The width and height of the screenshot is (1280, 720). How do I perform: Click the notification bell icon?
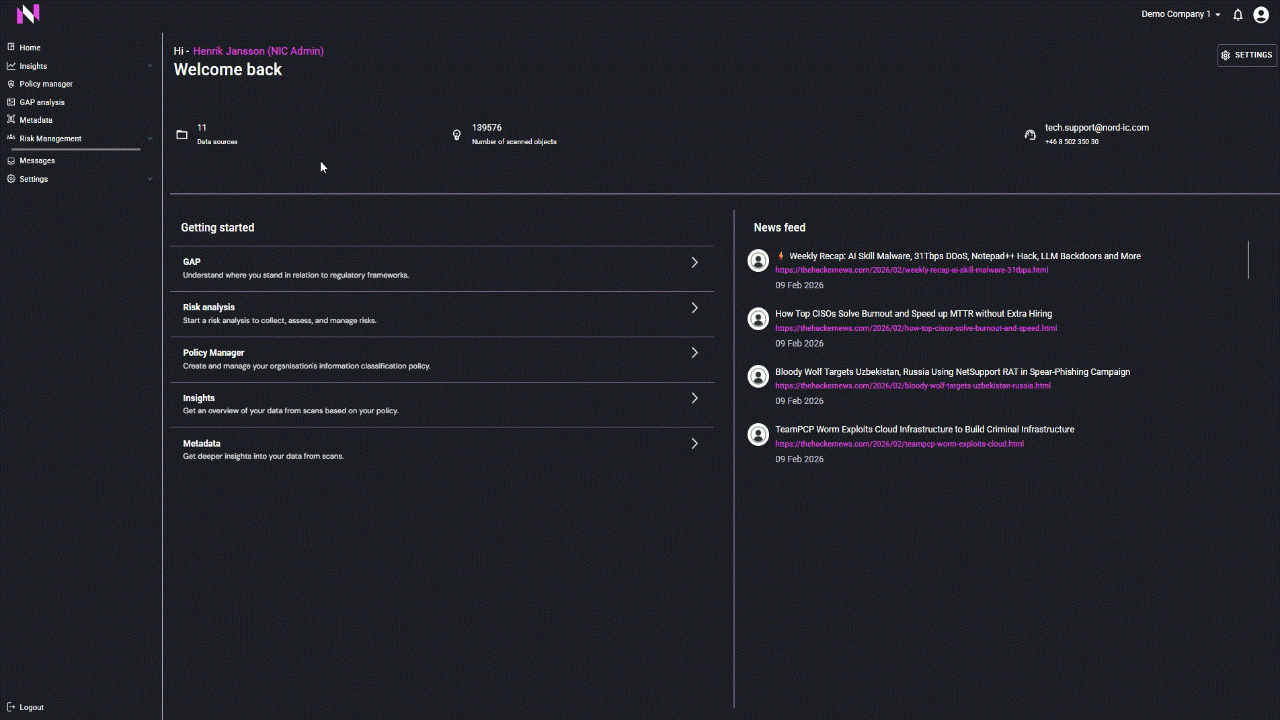[1238, 15]
